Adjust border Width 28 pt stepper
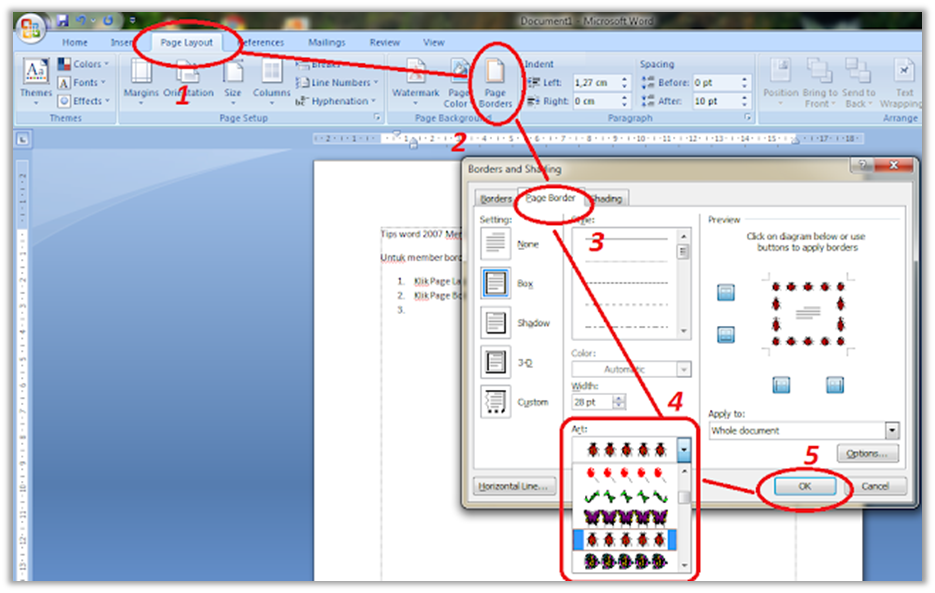 click(620, 402)
